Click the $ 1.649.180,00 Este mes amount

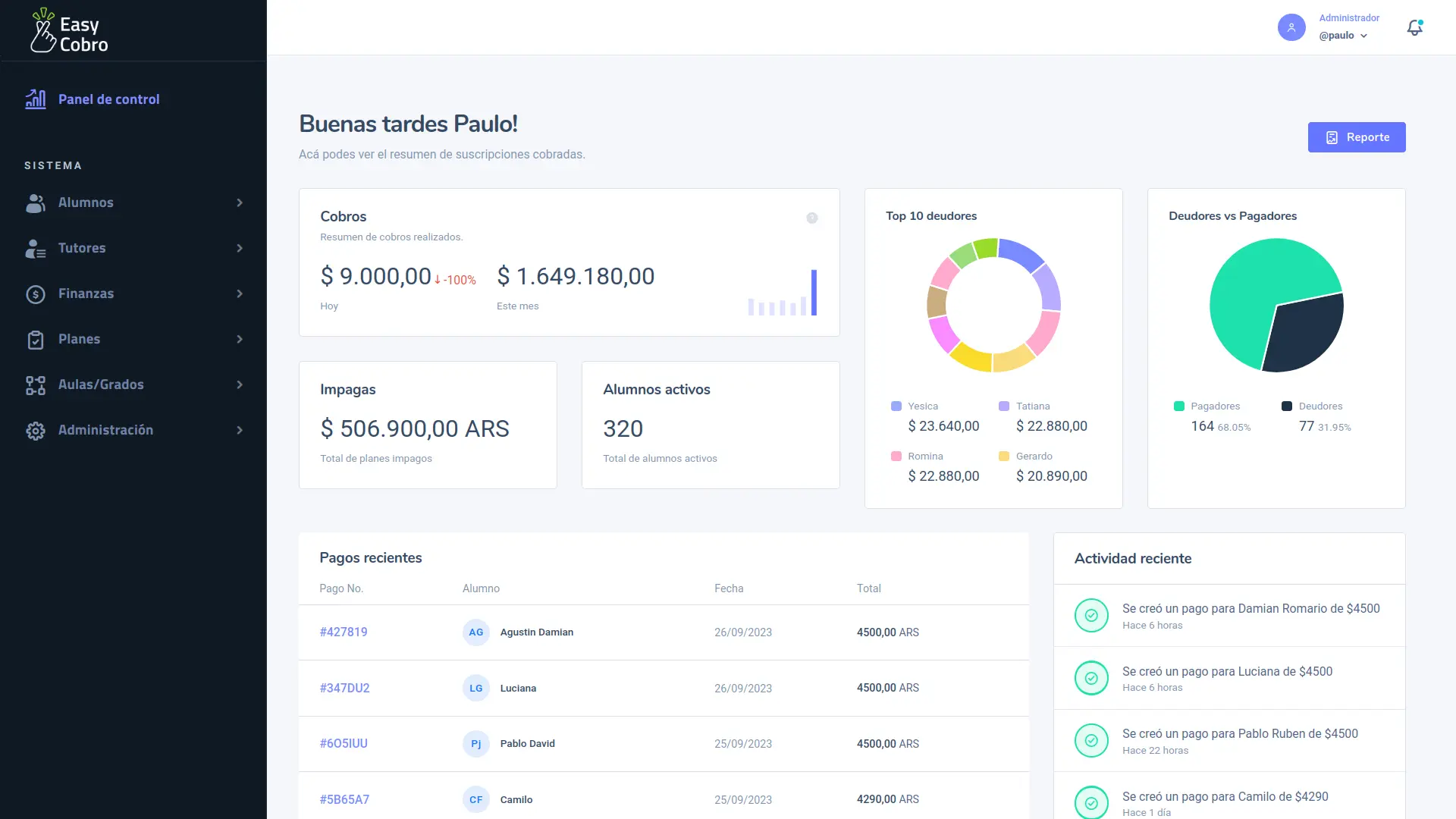click(x=576, y=277)
